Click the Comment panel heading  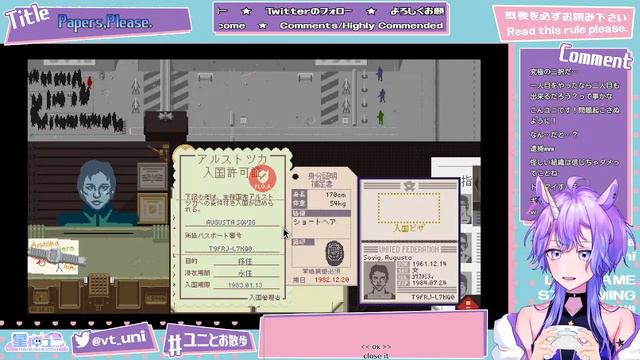(595, 57)
